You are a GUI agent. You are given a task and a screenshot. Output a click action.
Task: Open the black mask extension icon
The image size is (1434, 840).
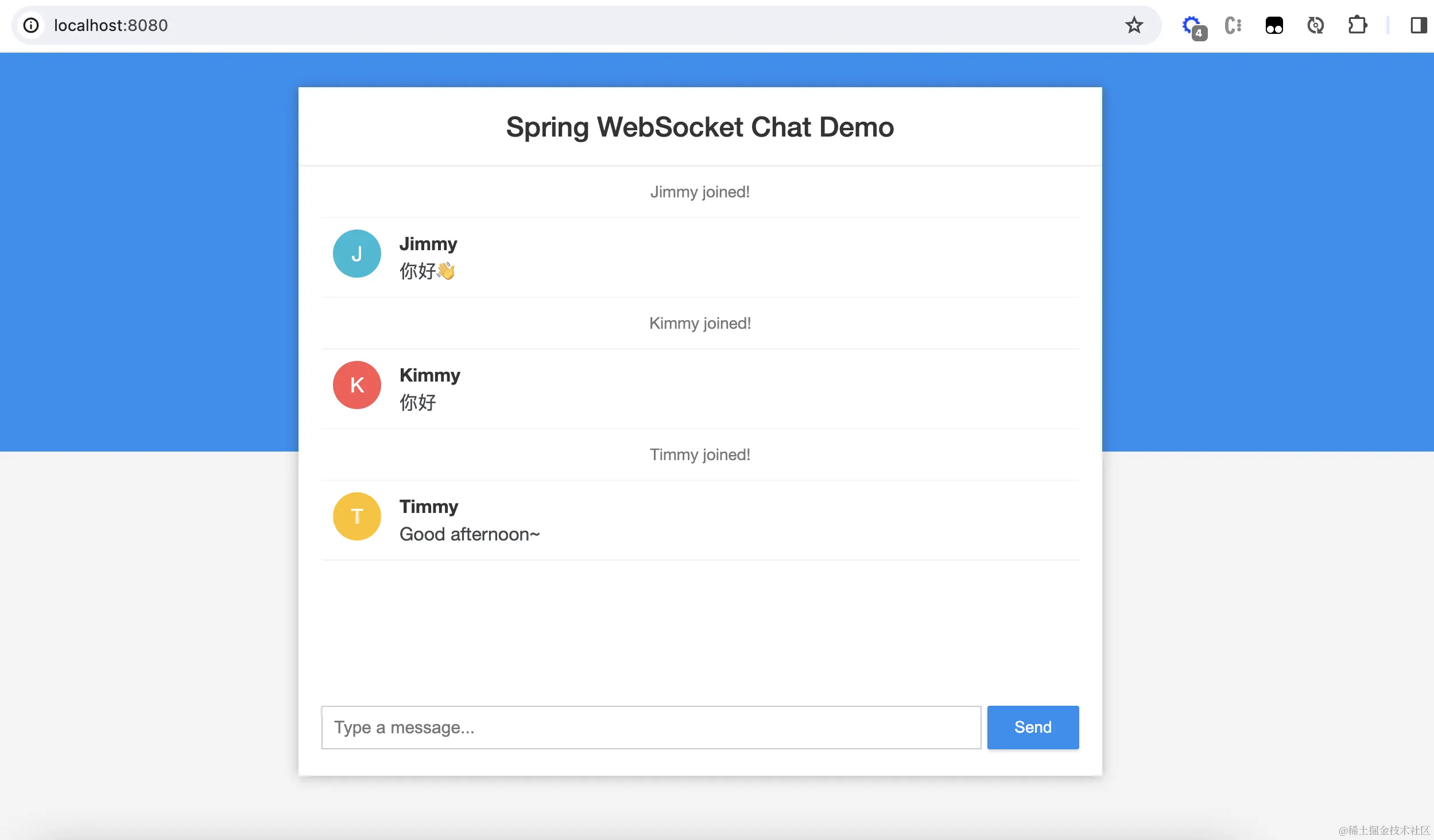click(x=1274, y=25)
